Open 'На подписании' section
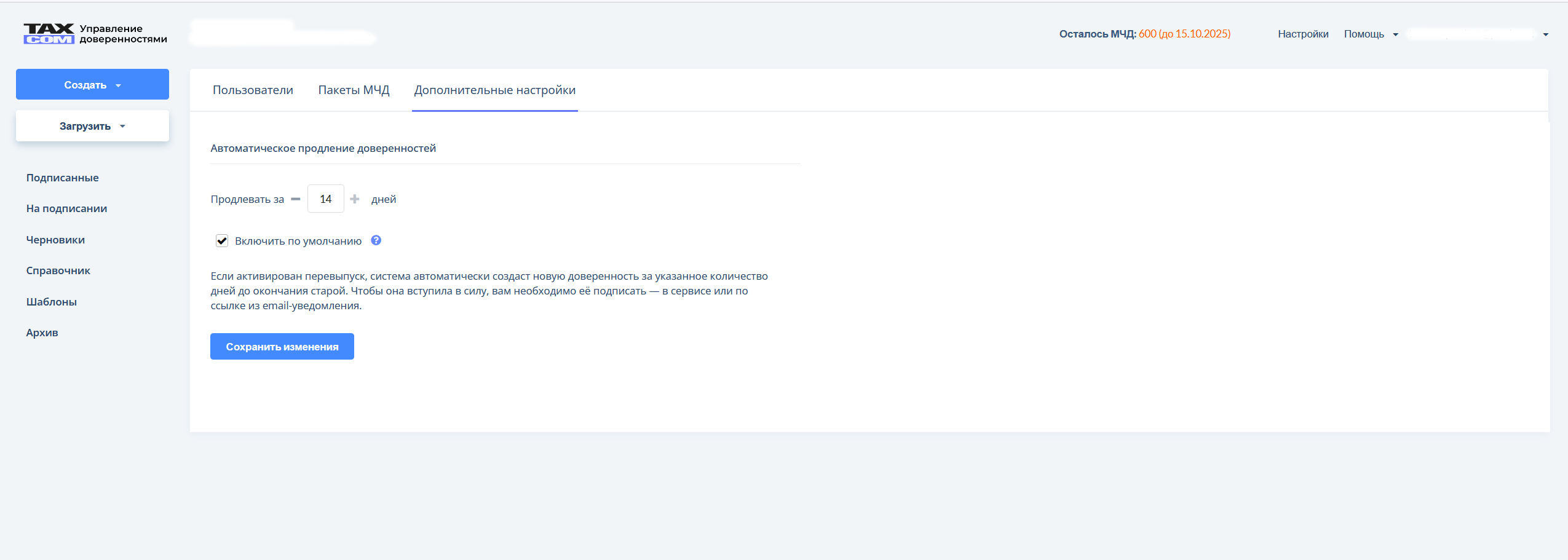The image size is (1568, 560). (x=66, y=209)
